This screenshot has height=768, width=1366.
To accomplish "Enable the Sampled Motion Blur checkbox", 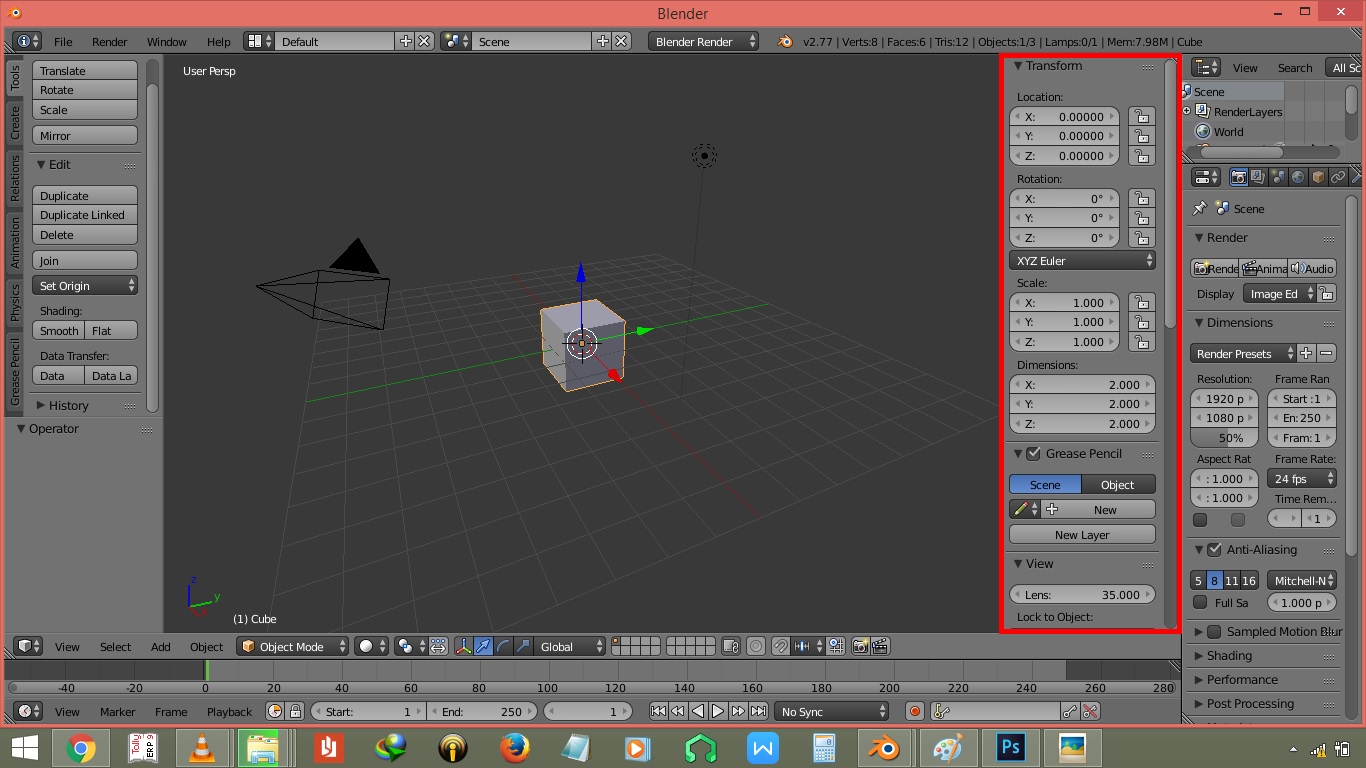I will (1214, 631).
